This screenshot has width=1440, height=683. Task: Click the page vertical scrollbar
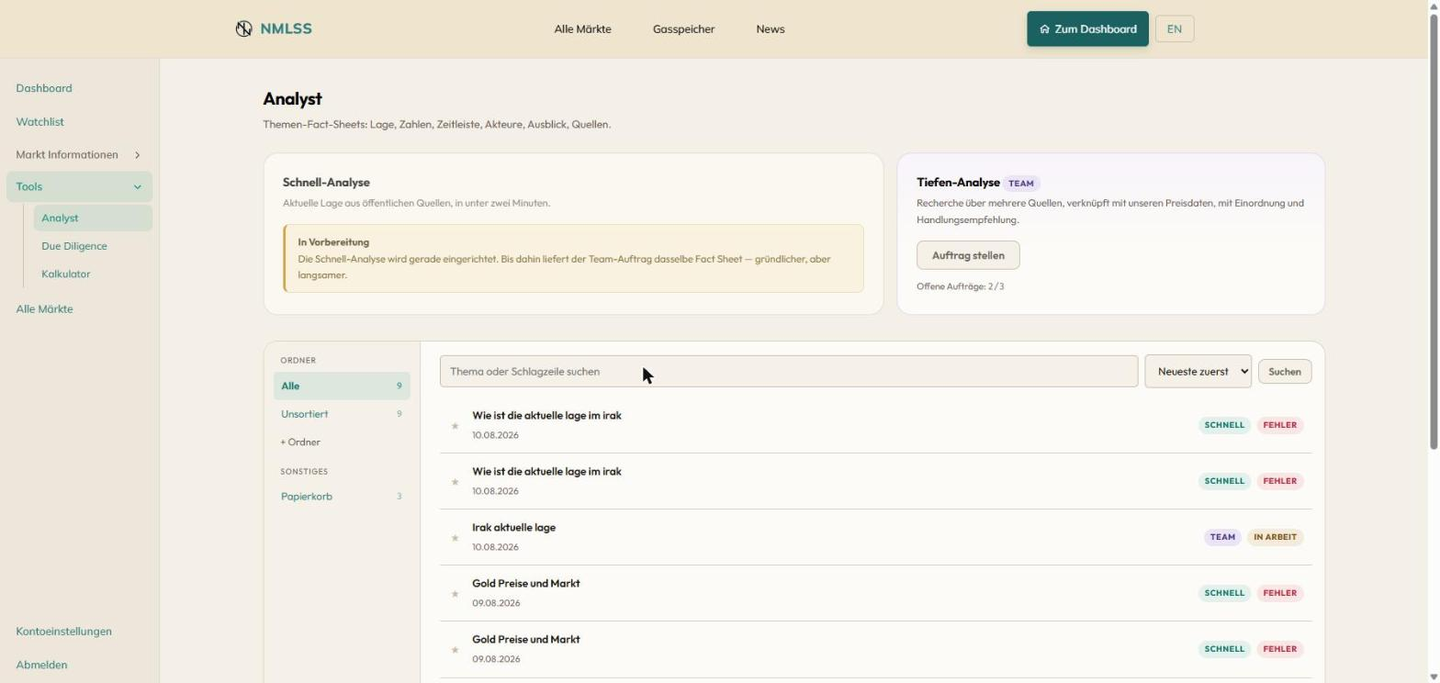tap(1433, 231)
